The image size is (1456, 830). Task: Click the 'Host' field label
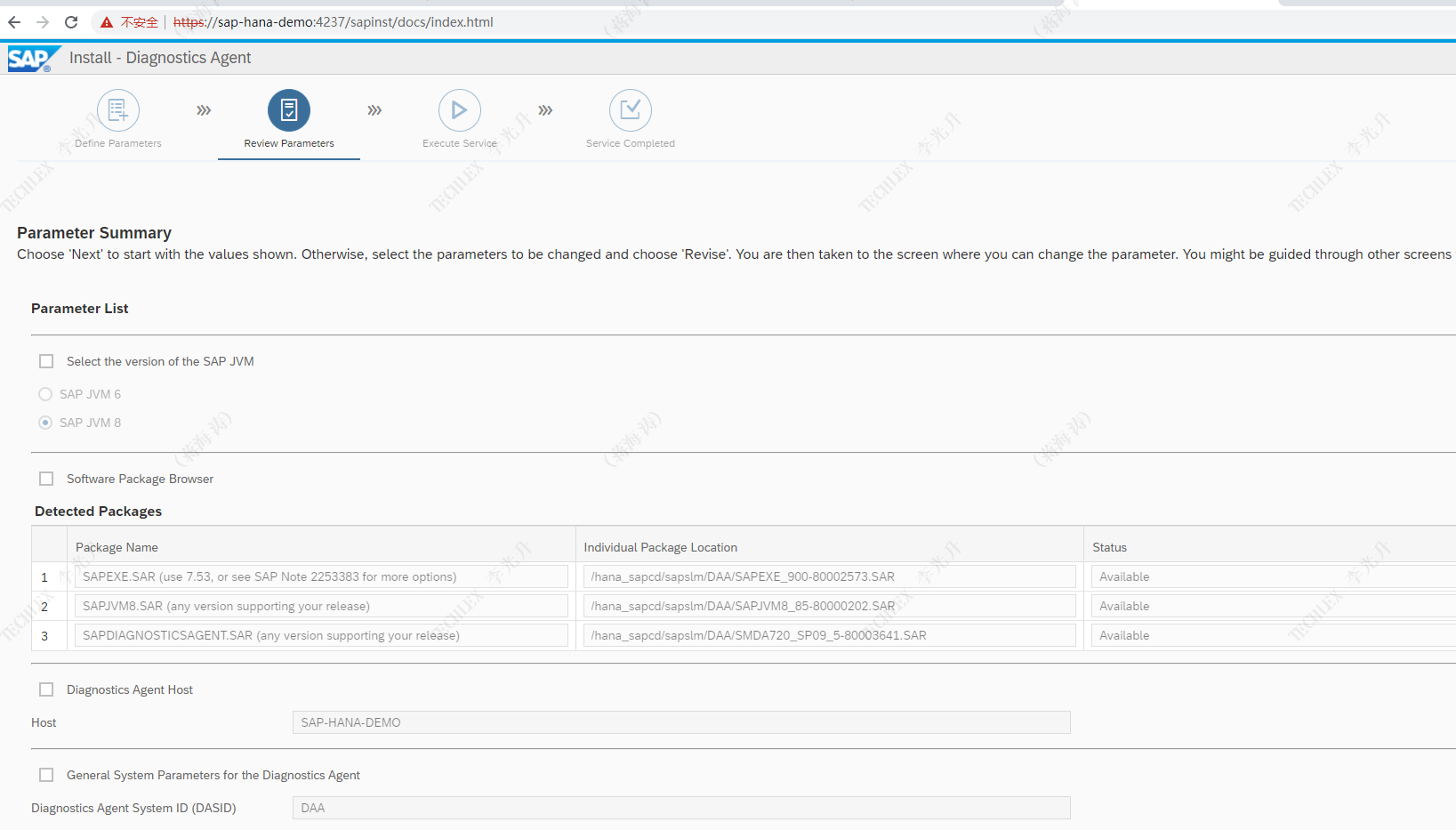pyautogui.click(x=44, y=722)
